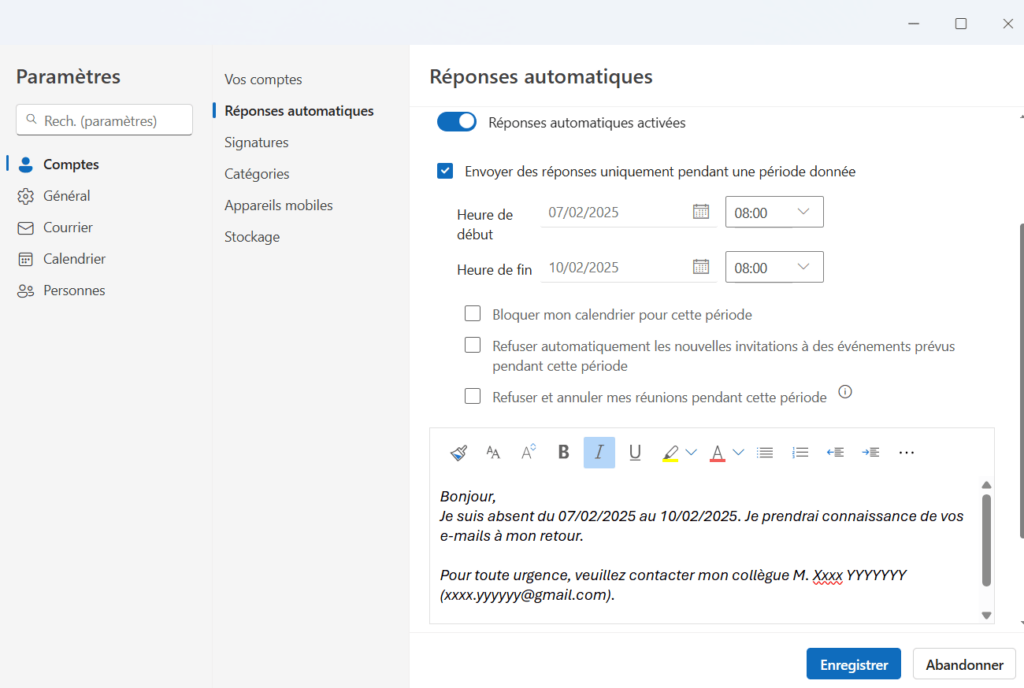The height and width of the screenshot is (688, 1024).
Task: Open the Calendrier settings section
Action: 75,258
